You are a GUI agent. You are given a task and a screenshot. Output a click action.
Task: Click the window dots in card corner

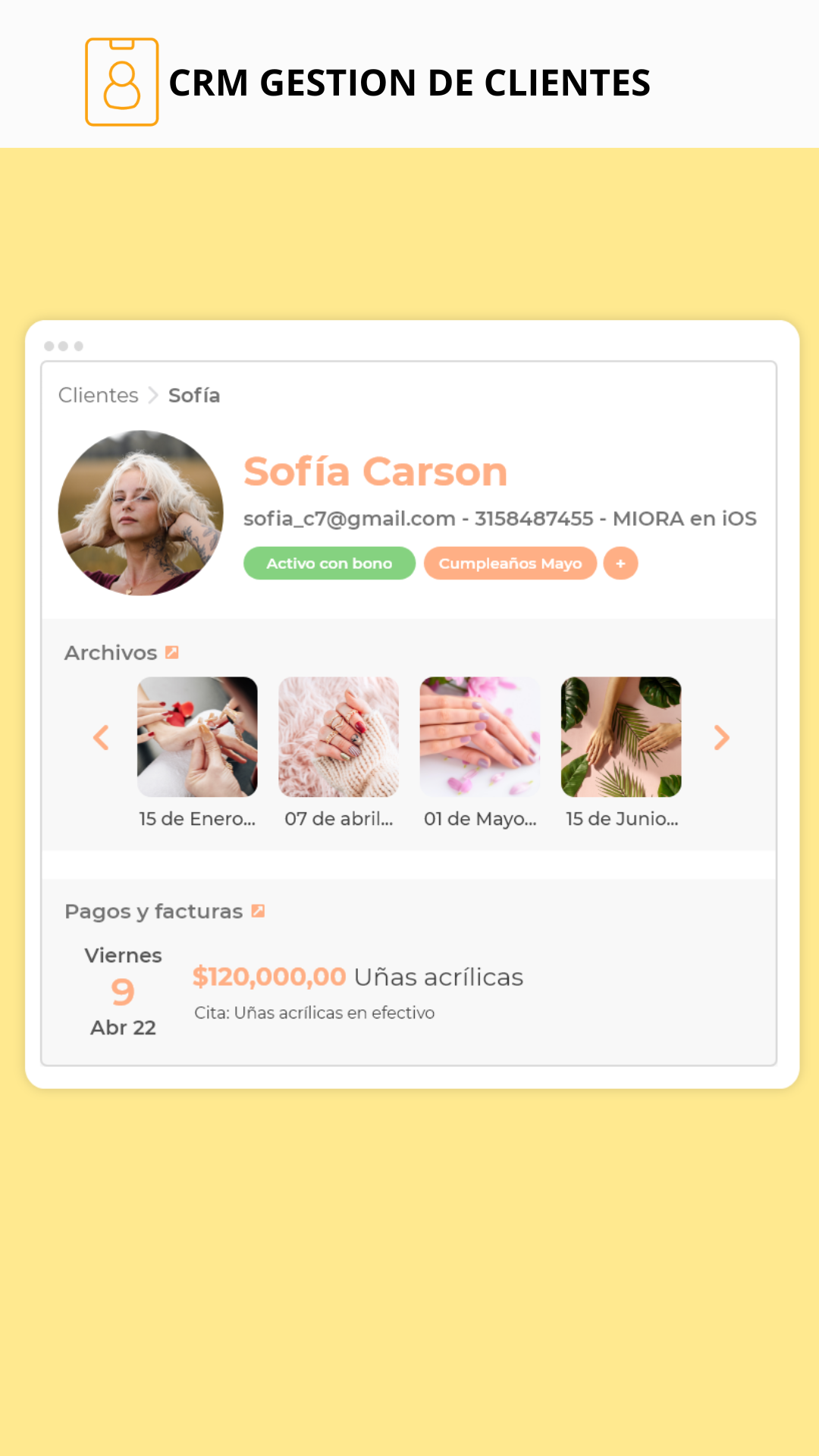[64, 346]
